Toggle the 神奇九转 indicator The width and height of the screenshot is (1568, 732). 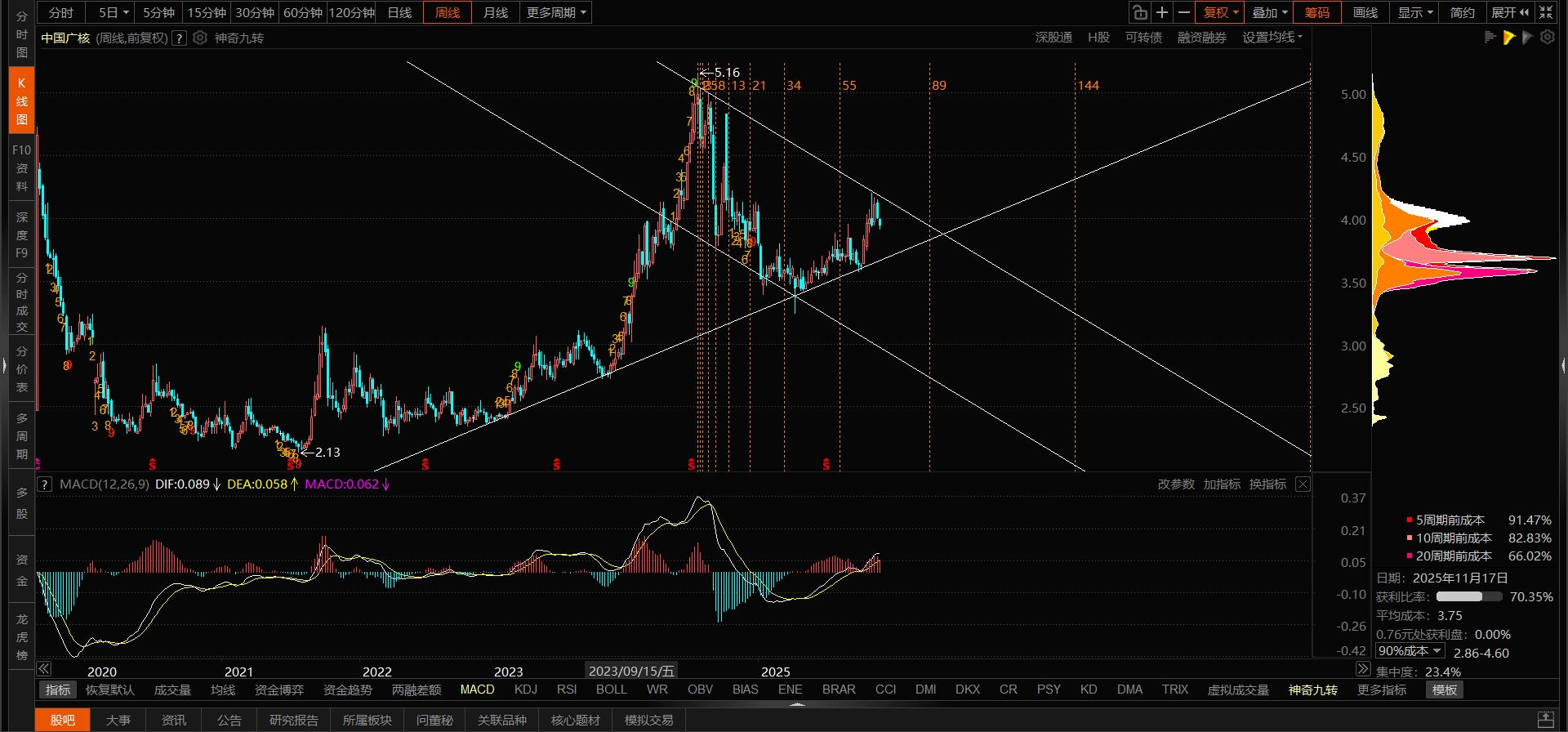click(1312, 690)
